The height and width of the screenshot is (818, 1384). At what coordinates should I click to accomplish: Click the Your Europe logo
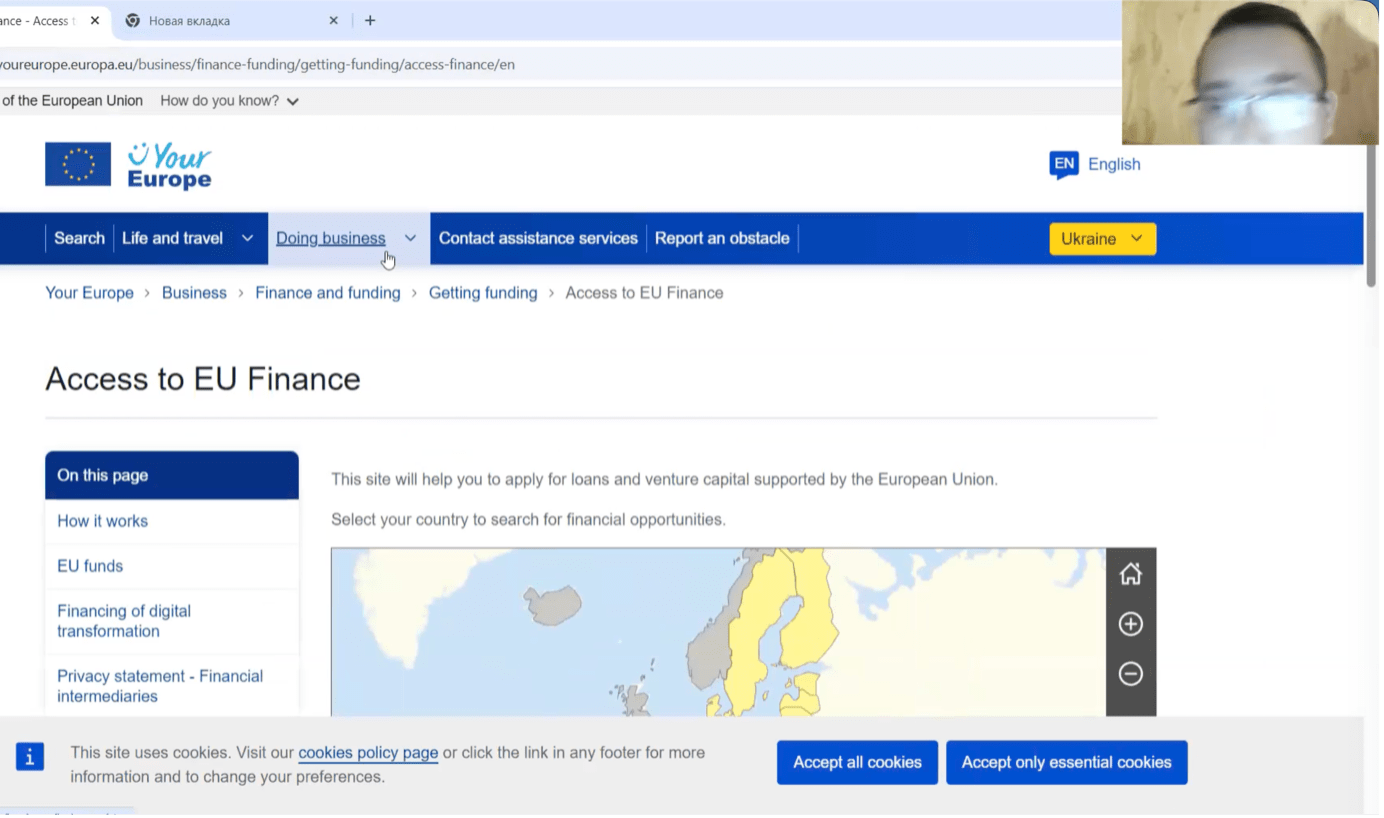pyautogui.click(x=128, y=165)
